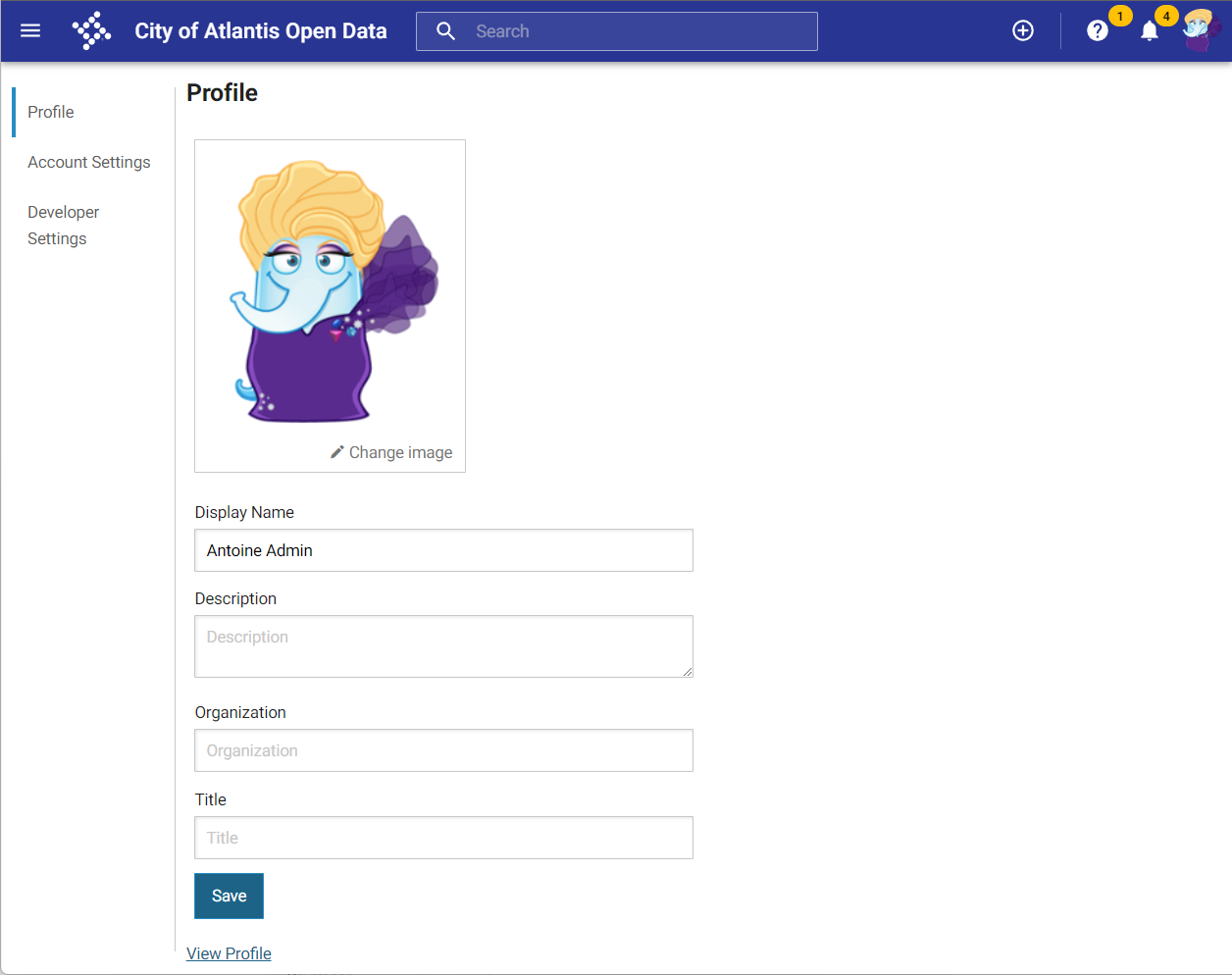Click the Title label text
Screen dimensions: 1232x975
coord(211,799)
